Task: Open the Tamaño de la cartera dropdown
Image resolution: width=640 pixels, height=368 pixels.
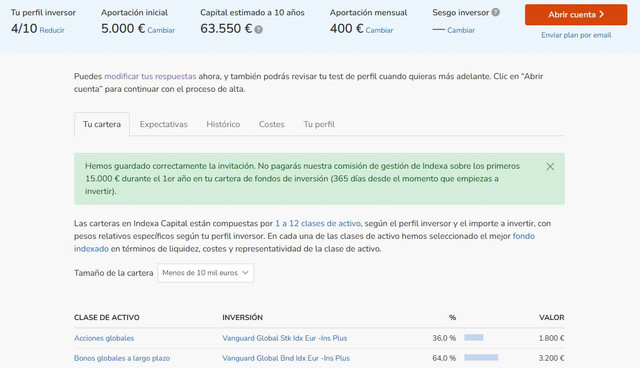Action: (x=205, y=273)
